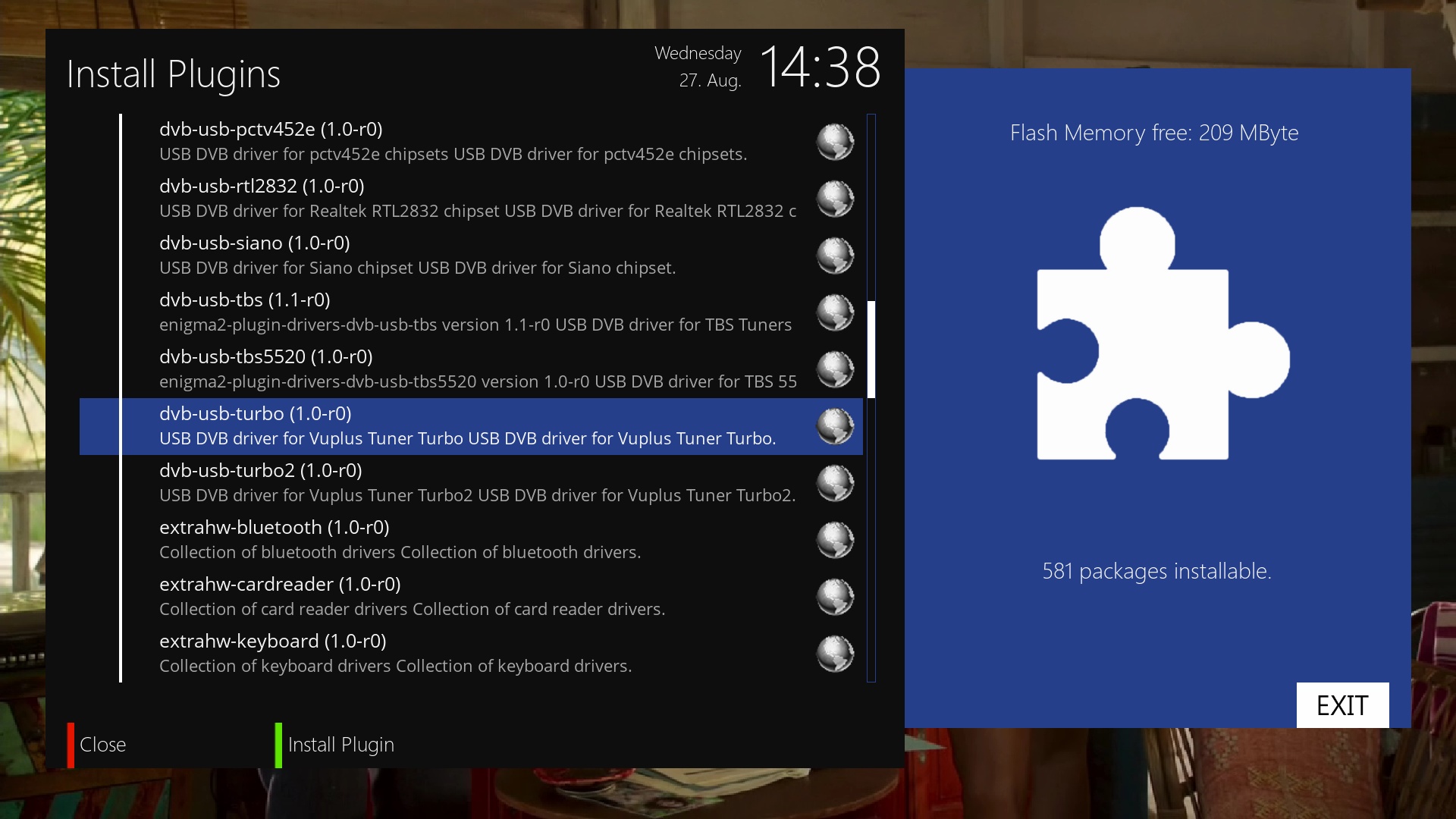Click globe icon for extrahw-cardreader

(x=835, y=597)
